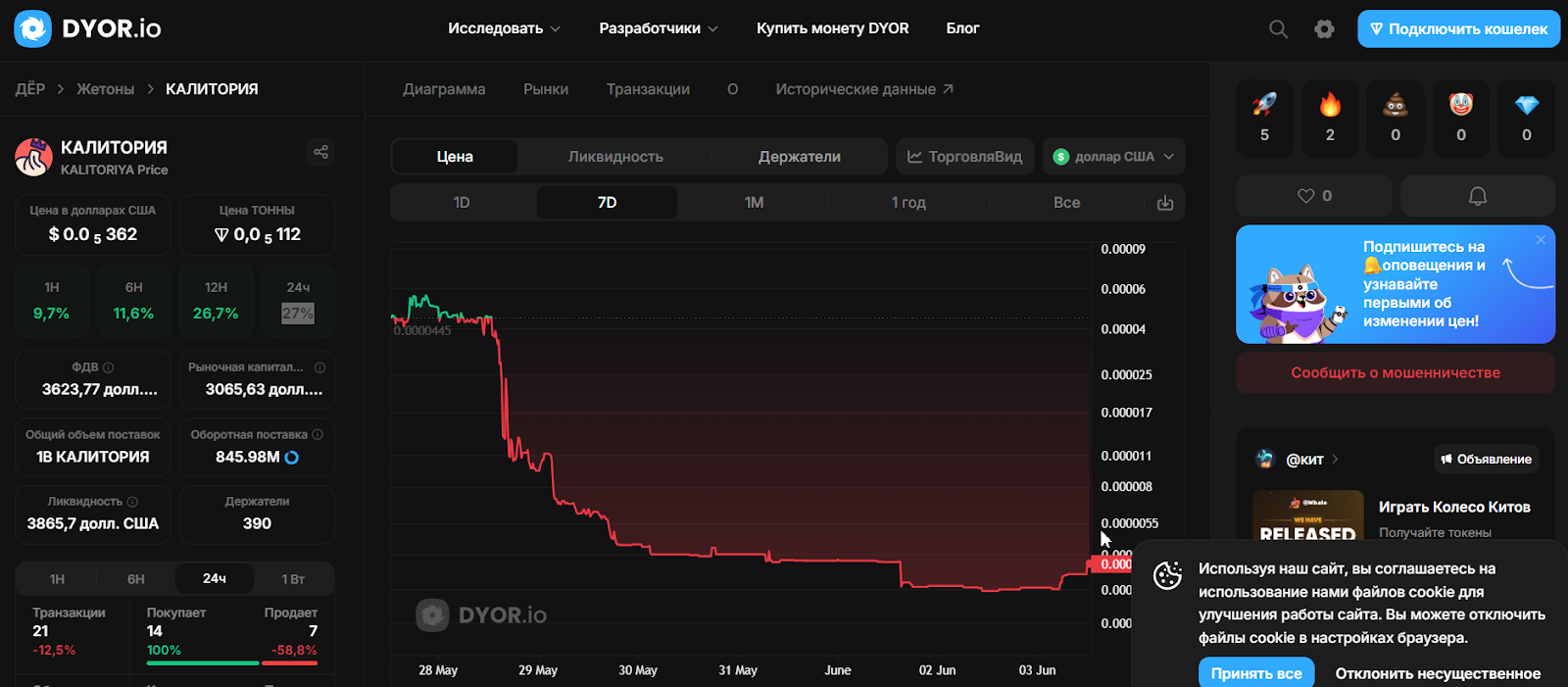Open the settings gear icon
The image size is (1568, 687).
[x=1324, y=29]
